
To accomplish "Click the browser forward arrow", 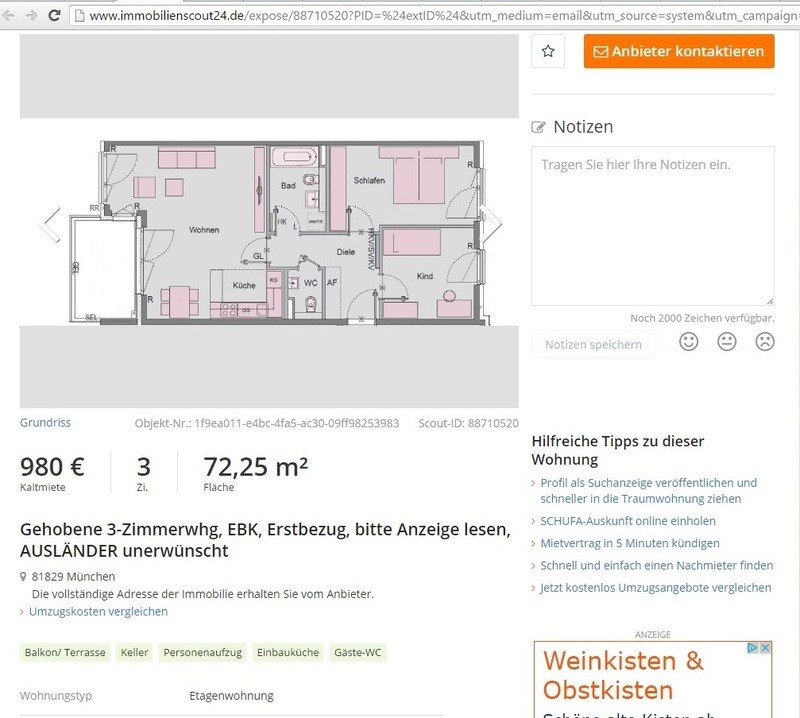I will 30,16.
